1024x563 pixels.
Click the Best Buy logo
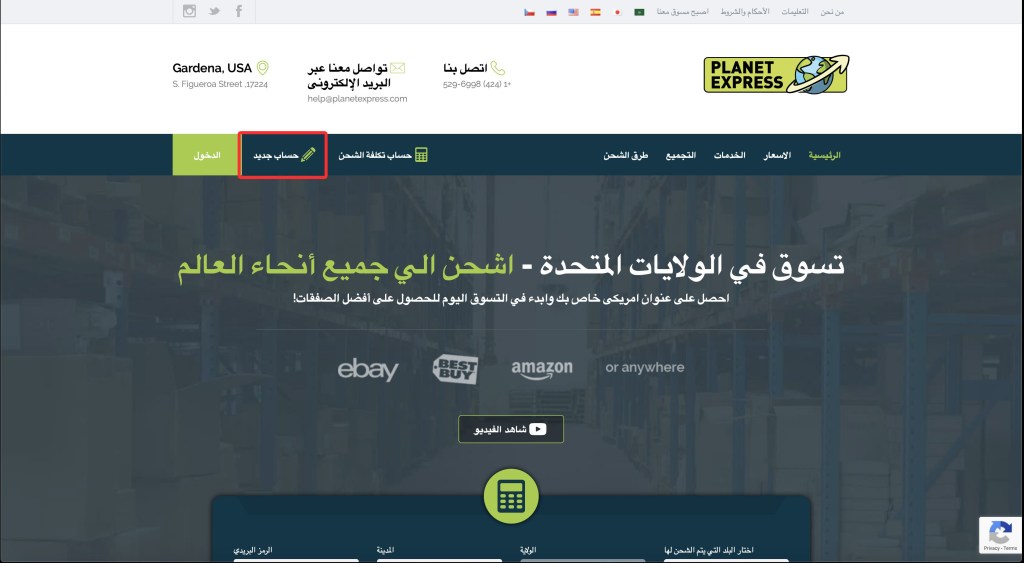(455, 369)
